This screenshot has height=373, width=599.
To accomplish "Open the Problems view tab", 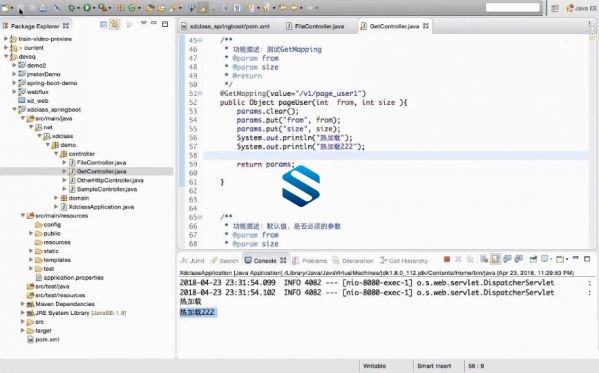I will (x=310, y=261).
